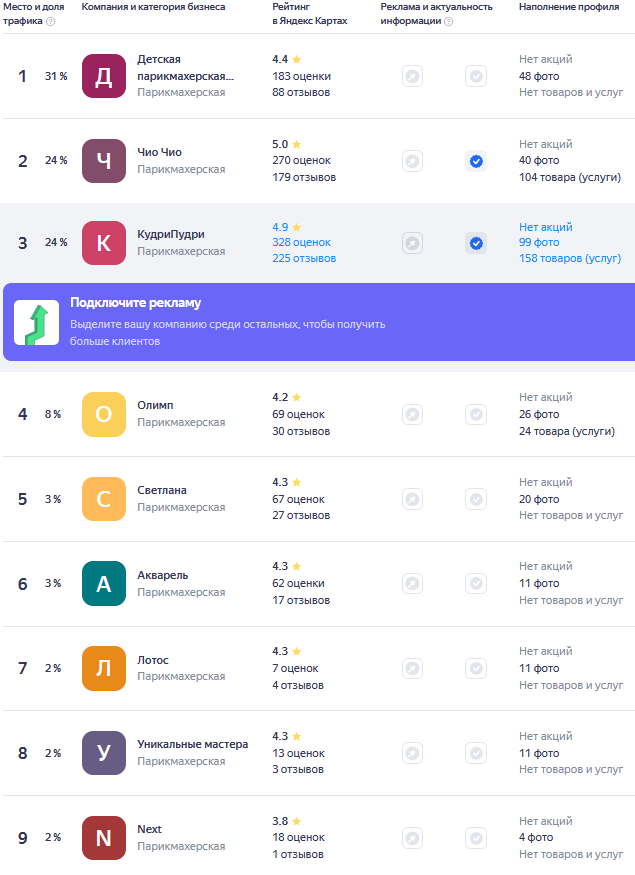Image resolution: width=635 pixels, height=875 pixels.
Task: Click the help icon beside 'информации' header
Action: tap(448, 21)
